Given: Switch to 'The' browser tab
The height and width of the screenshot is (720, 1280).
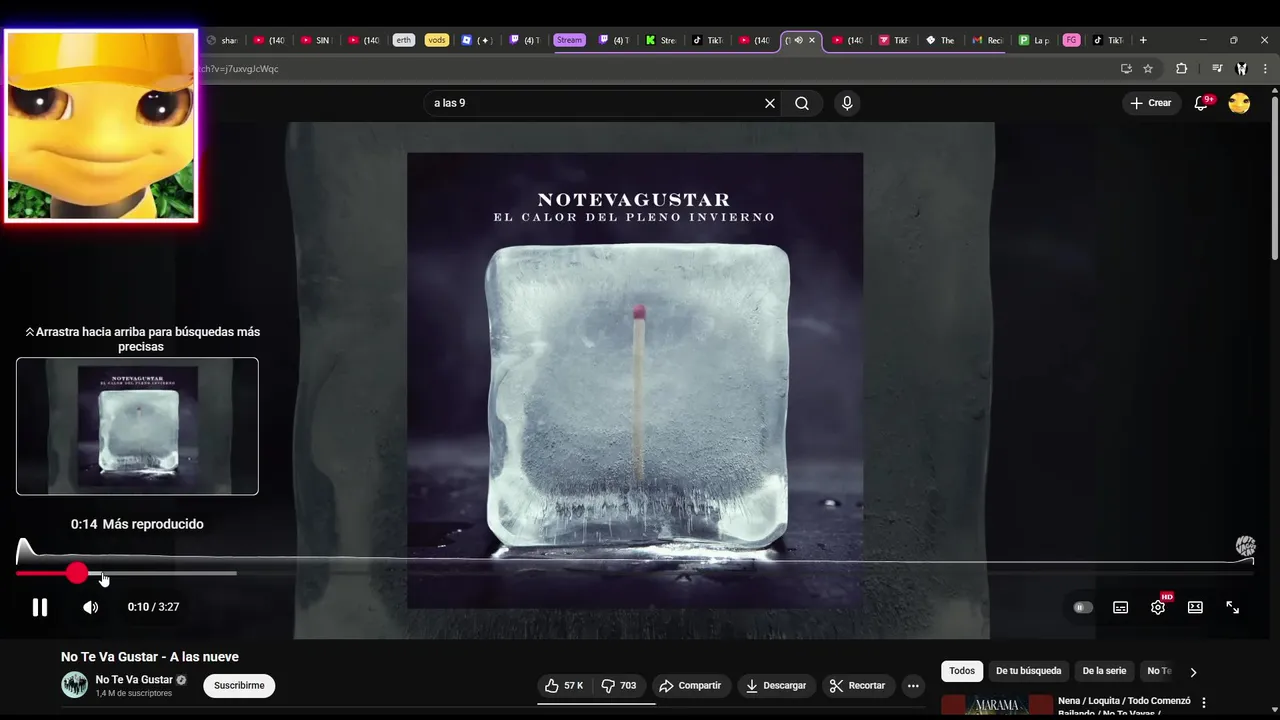Looking at the screenshot, I should click(x=940, y=40).
